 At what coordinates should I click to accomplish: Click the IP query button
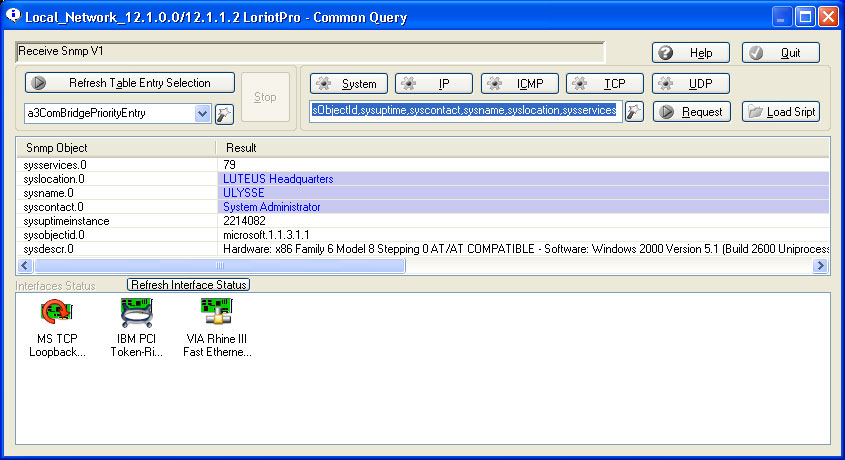(x=434, y=83)
